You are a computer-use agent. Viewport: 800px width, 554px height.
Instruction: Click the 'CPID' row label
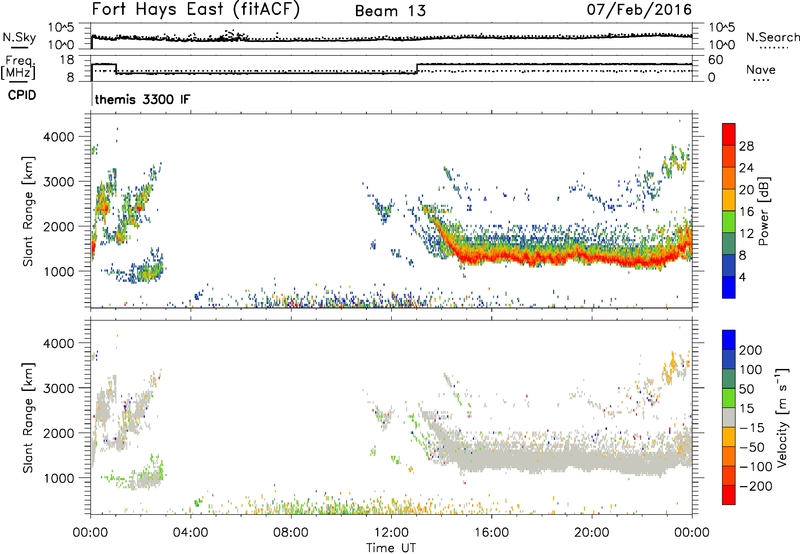click(x=22, y=95)
